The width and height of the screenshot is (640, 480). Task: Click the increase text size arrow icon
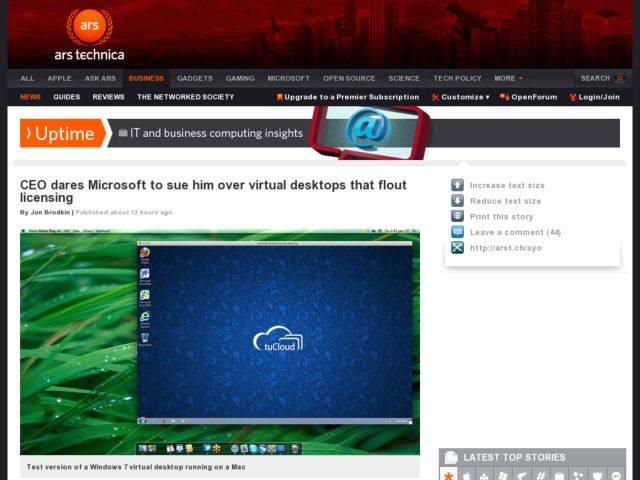tap(457, 185)
